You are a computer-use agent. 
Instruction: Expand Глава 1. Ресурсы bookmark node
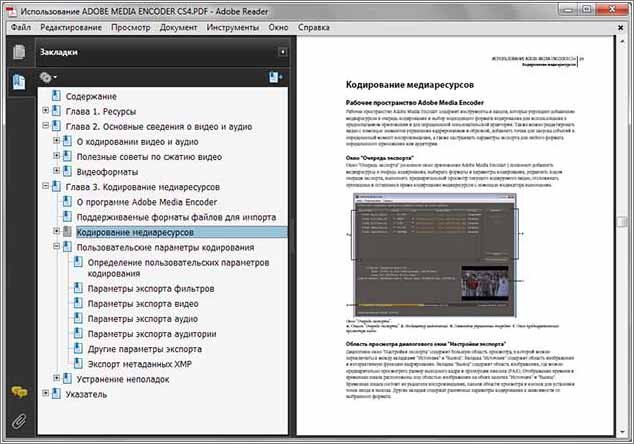click(x=46, y=110)
